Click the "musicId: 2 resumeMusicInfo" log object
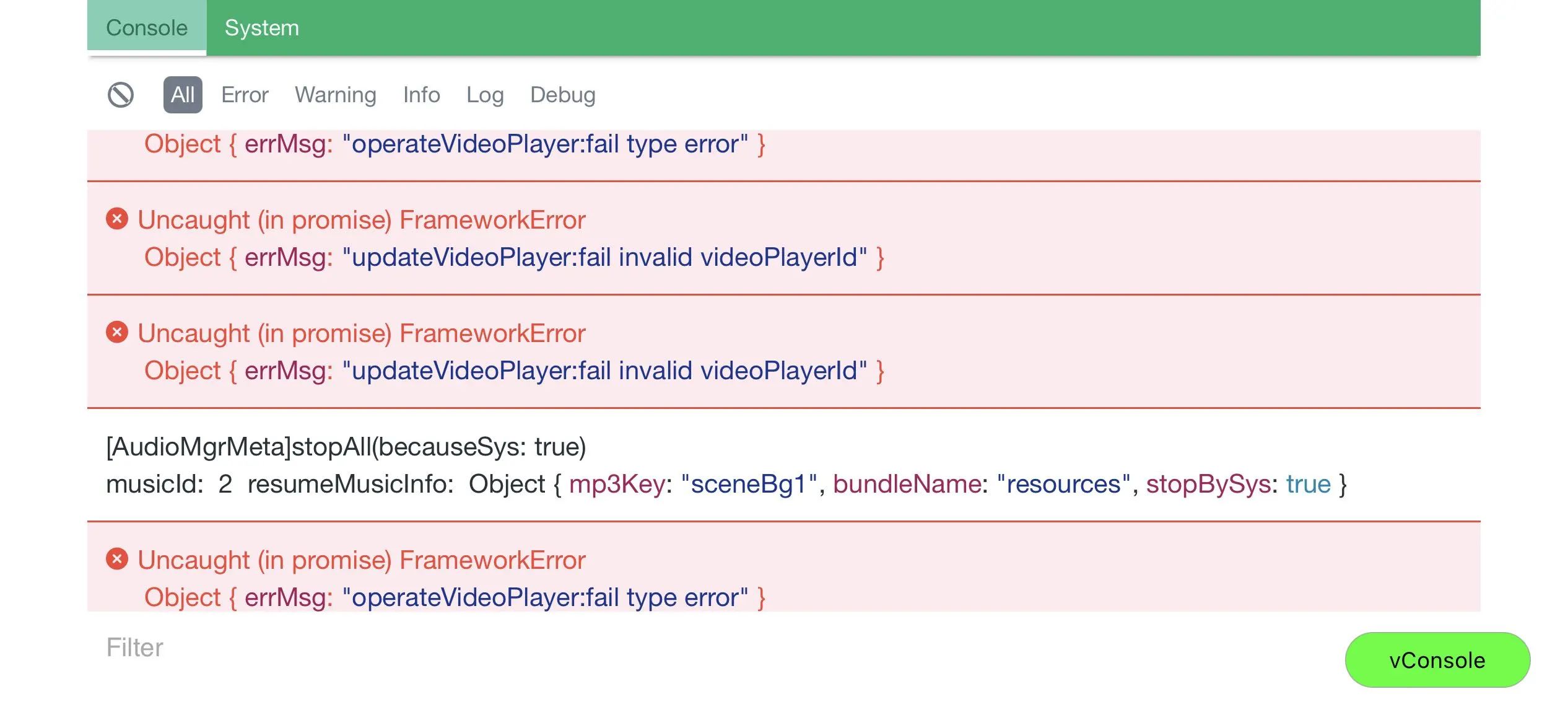The image size is (1568, 725). [726, 484]
